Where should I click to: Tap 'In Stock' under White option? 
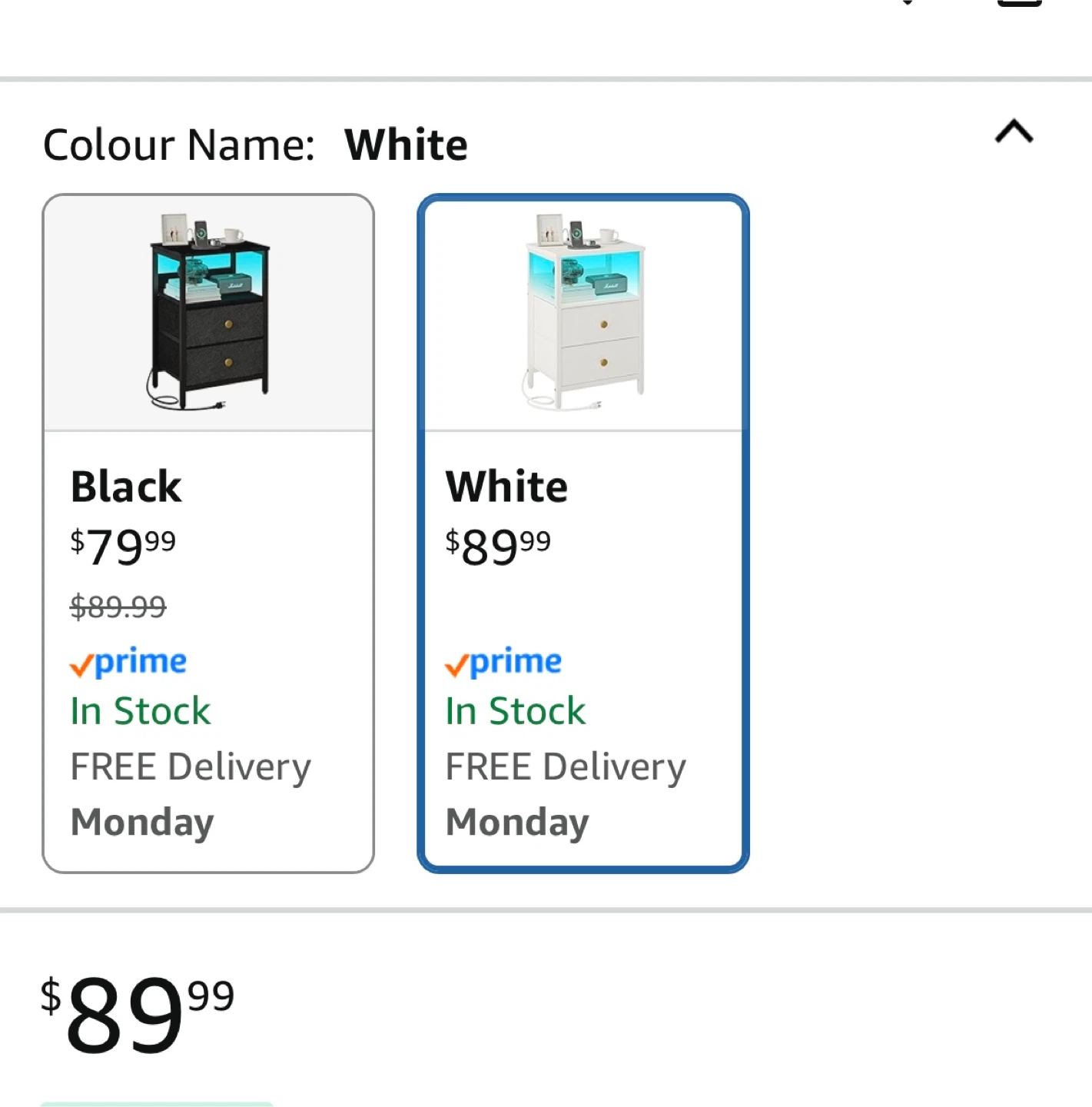(515, 711)
